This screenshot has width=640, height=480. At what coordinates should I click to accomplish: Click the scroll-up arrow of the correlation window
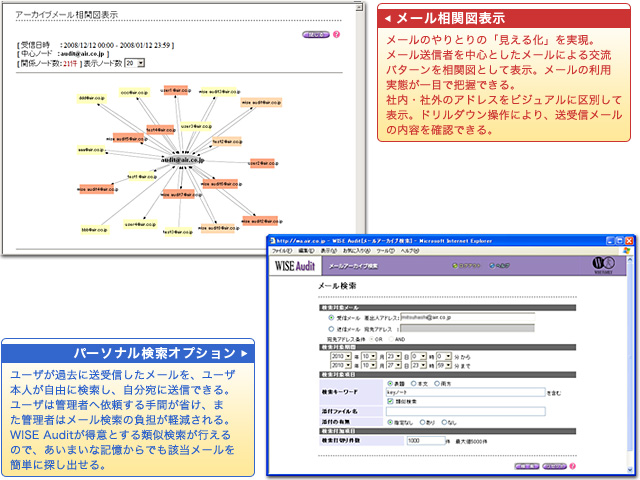point(359,7)
